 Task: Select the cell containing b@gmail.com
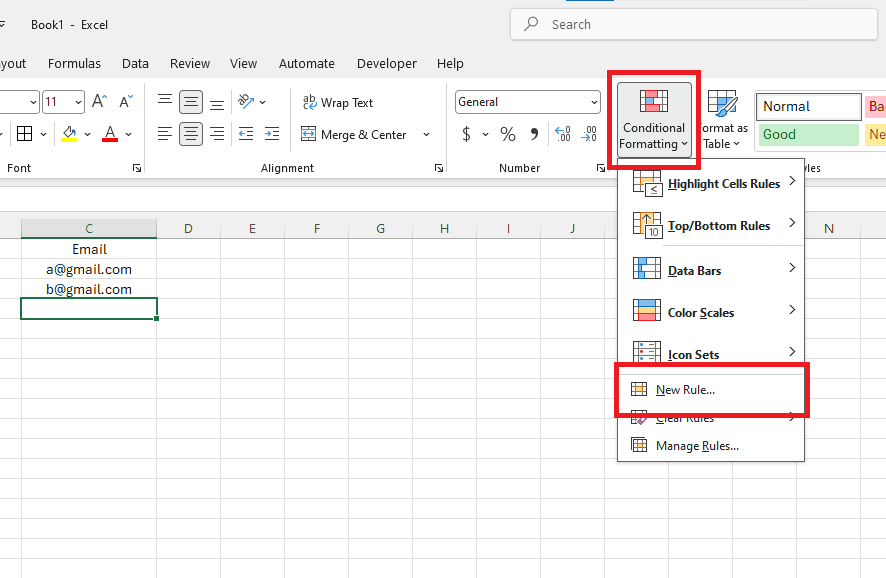tap(89, 289)
